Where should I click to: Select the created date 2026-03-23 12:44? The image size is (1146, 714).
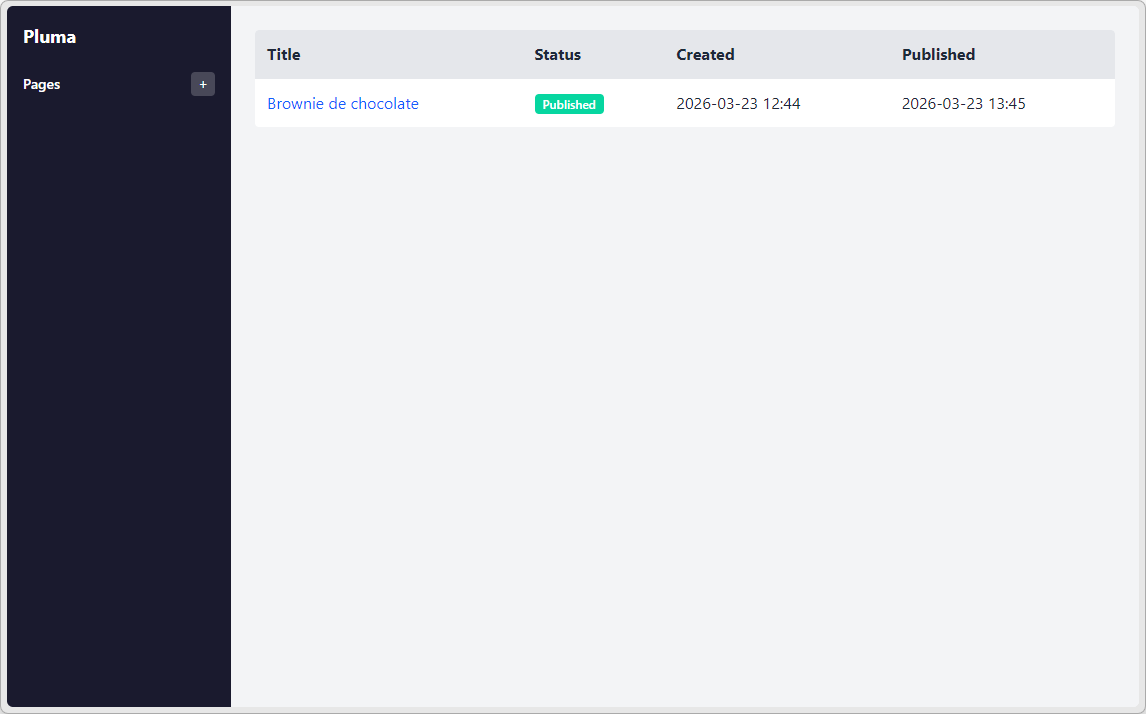(x=738, y=104)
